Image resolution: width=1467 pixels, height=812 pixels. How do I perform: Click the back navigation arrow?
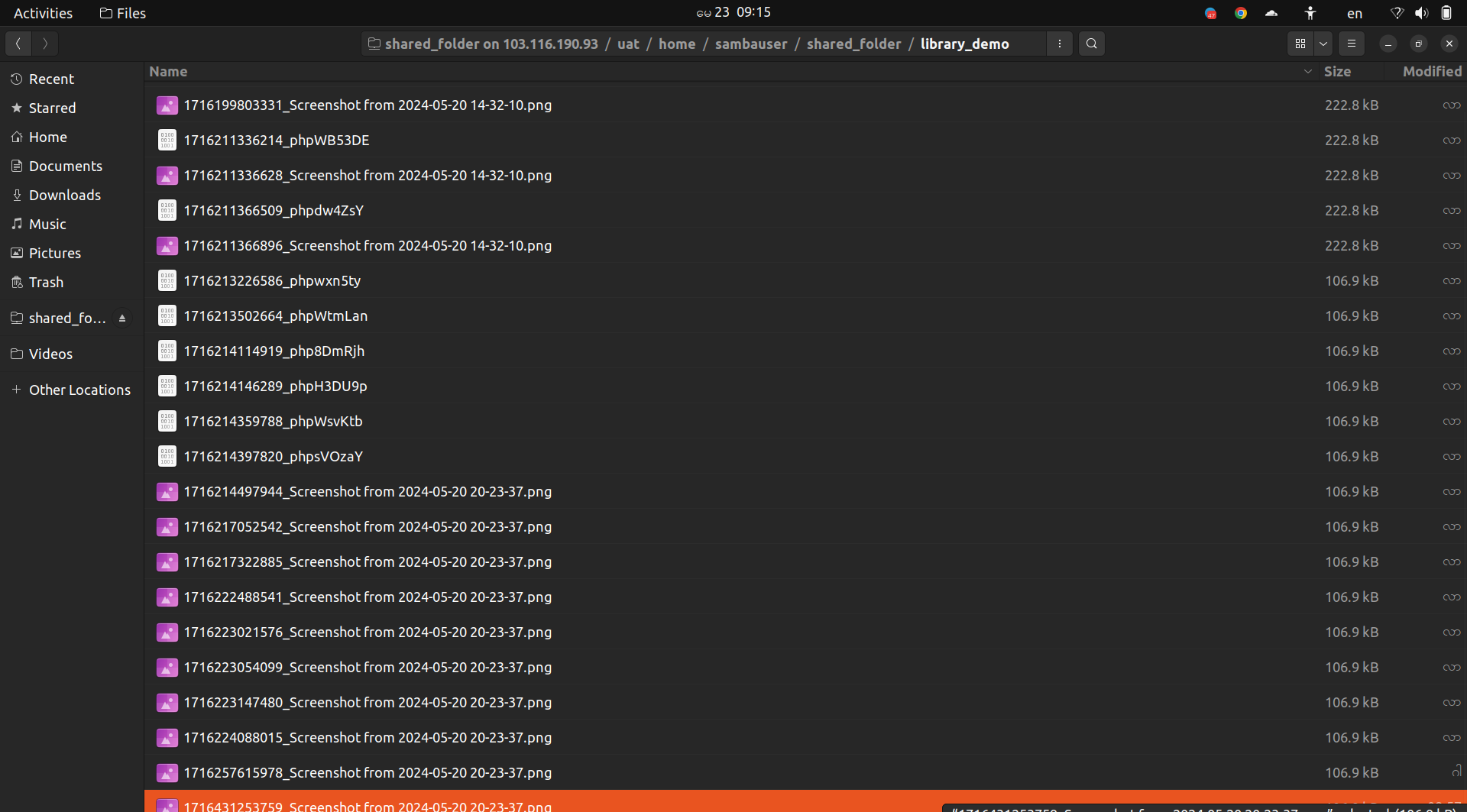(18, 44)
